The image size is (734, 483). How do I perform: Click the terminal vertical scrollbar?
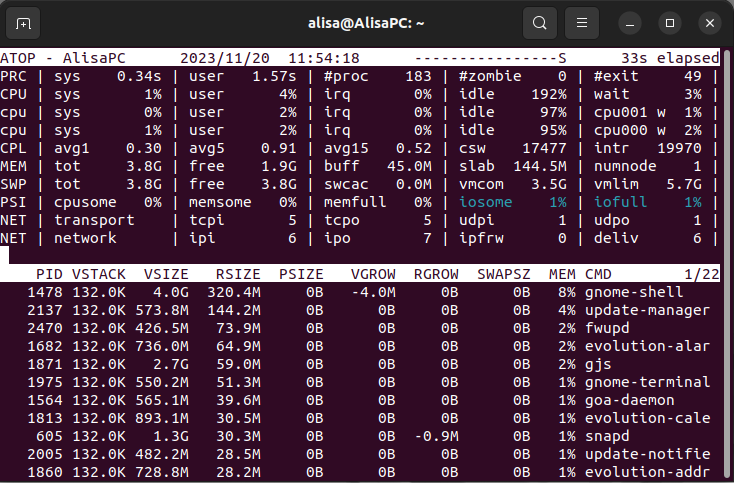(x=727, y=264)
